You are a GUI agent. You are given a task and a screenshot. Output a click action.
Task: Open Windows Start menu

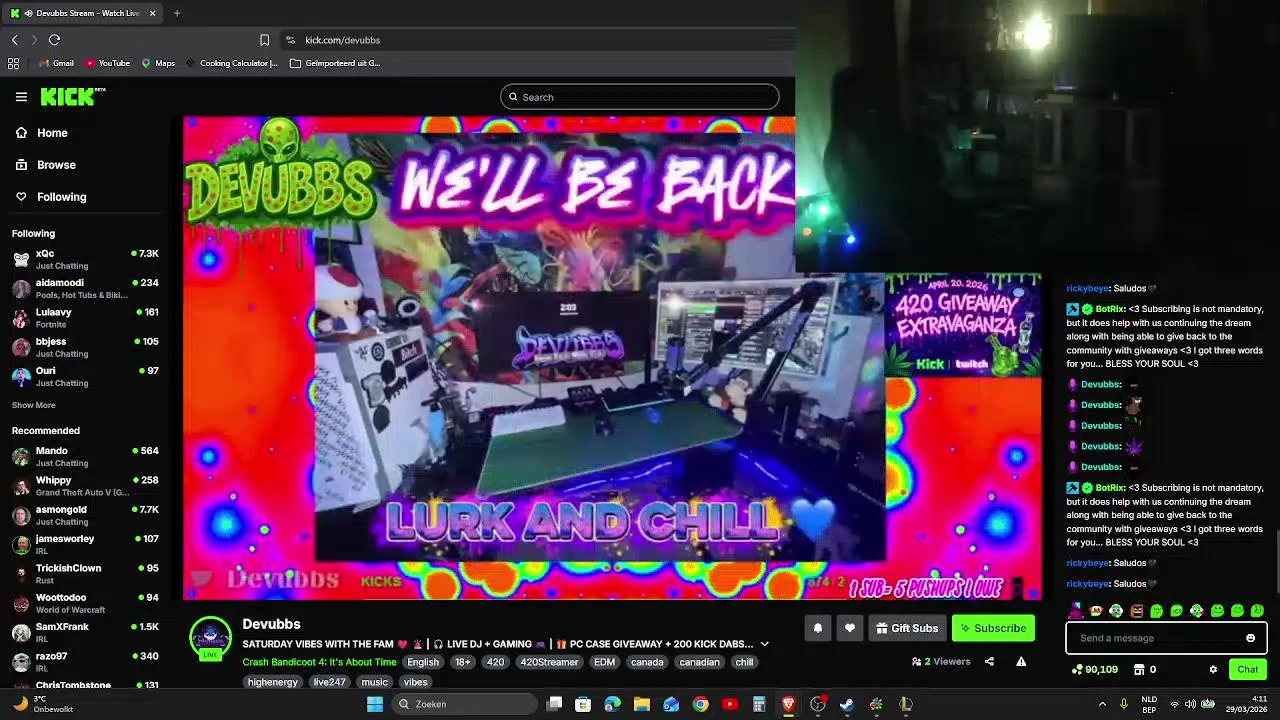click(375, 704)
